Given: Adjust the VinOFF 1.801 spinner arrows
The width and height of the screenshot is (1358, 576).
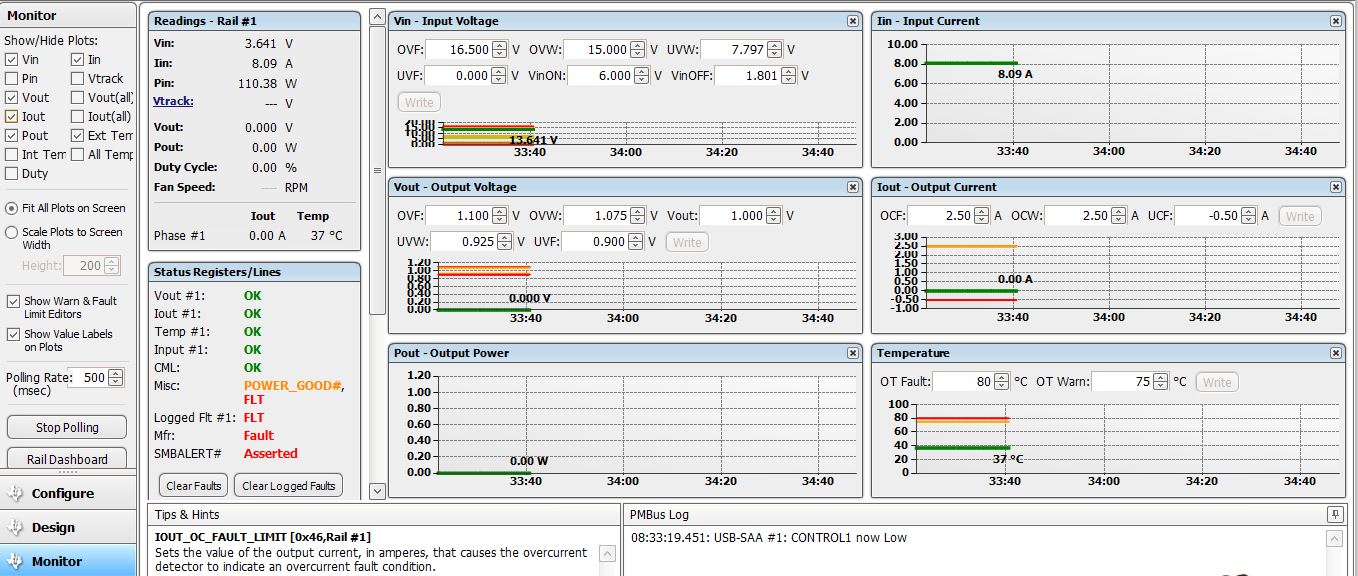Looking at the screenshot, I should [790, 75].
